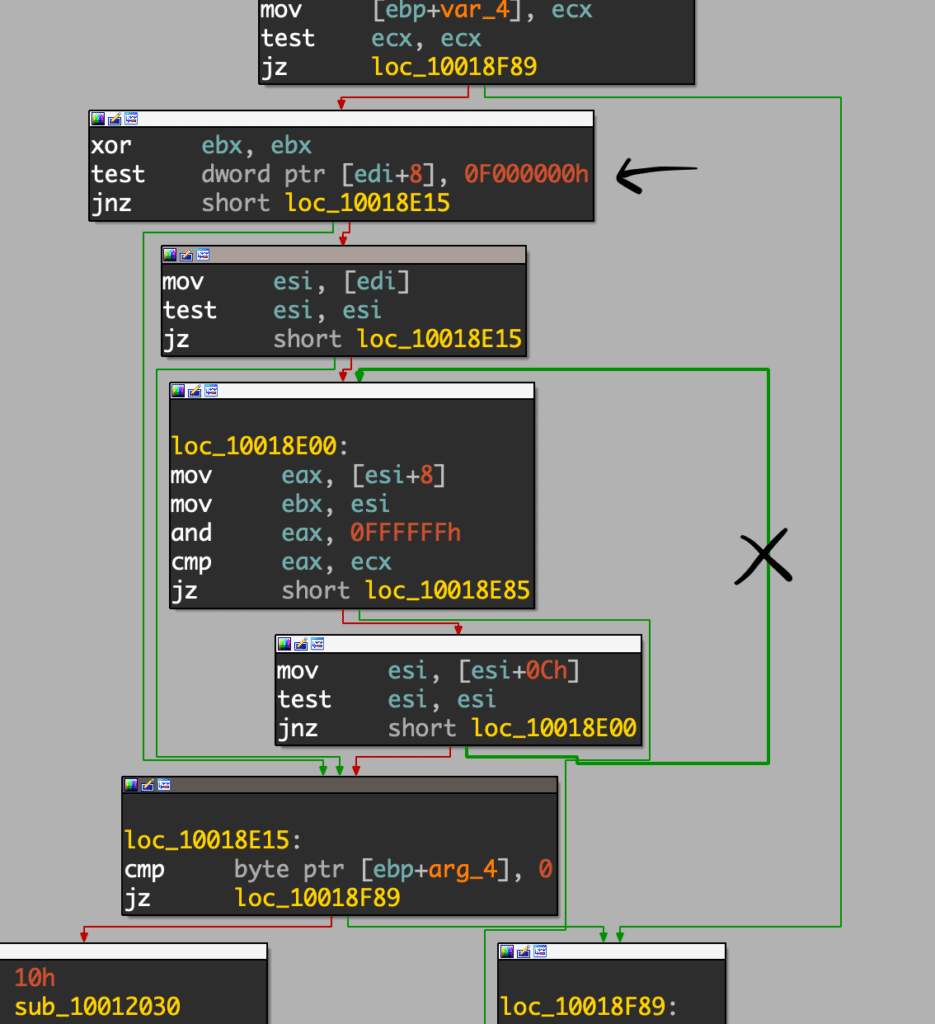Click the pencil edit icon on the xor ebx node
935x1024 pixels.
point(114,119)
